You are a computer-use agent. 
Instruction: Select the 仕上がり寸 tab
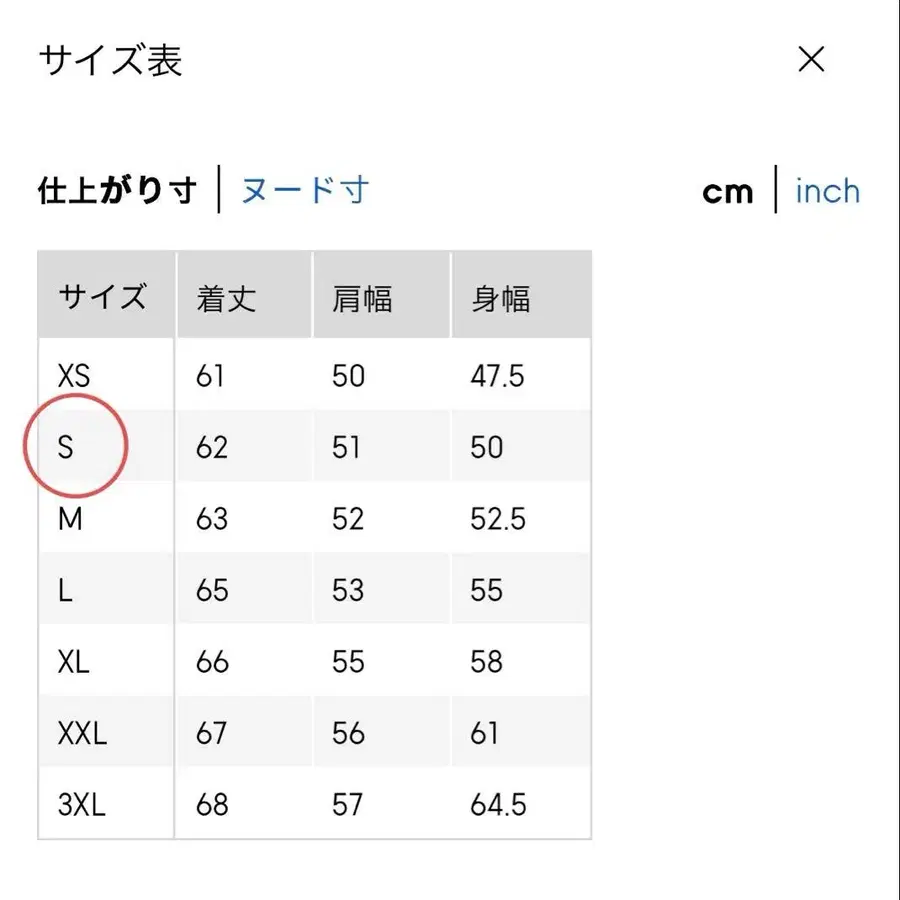117,189
